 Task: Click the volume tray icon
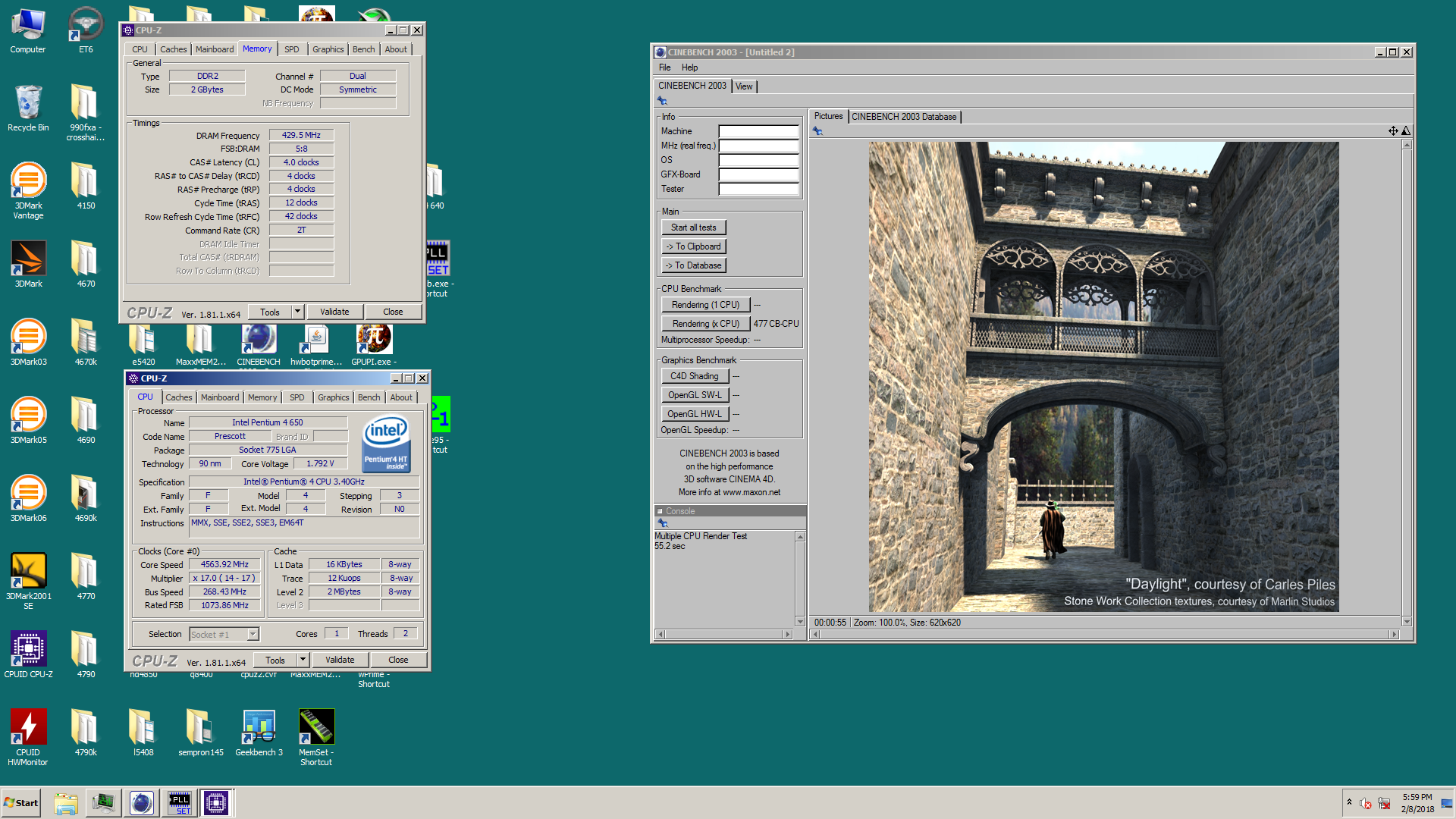[x=1366, y=803]
